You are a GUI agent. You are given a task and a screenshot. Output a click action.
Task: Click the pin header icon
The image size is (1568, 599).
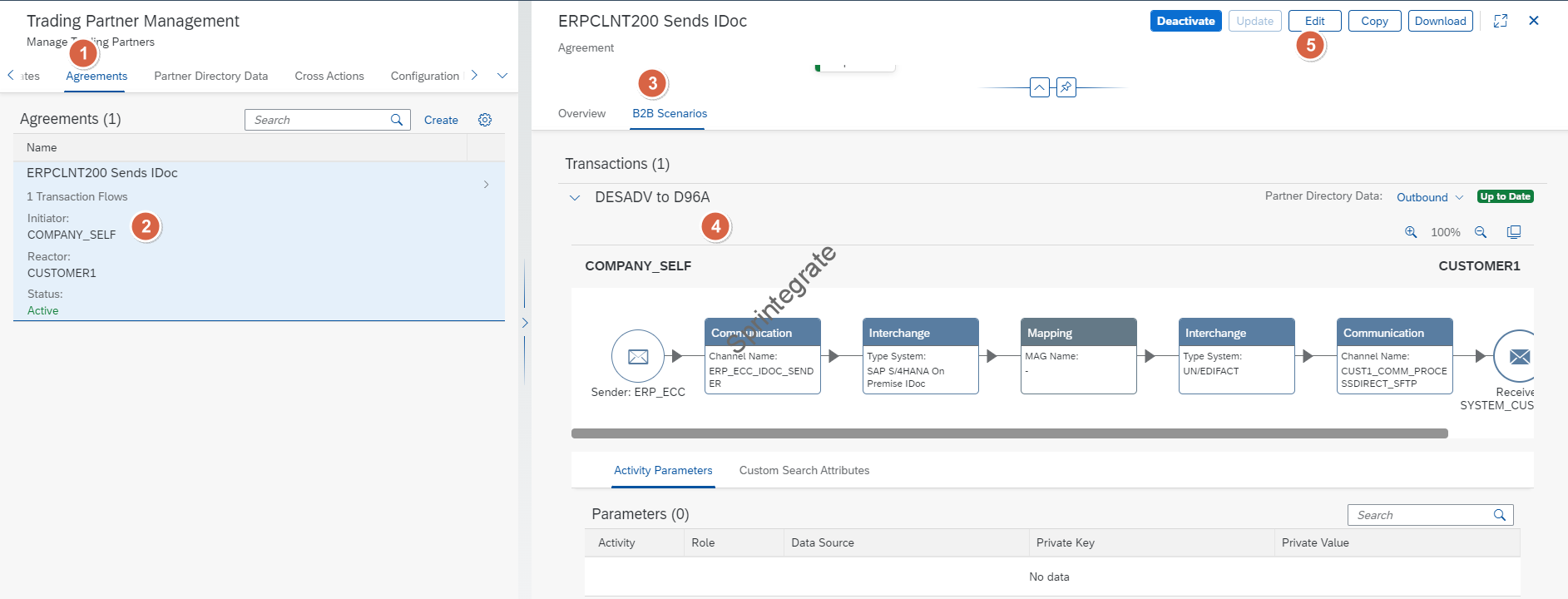click(1066, 87)
